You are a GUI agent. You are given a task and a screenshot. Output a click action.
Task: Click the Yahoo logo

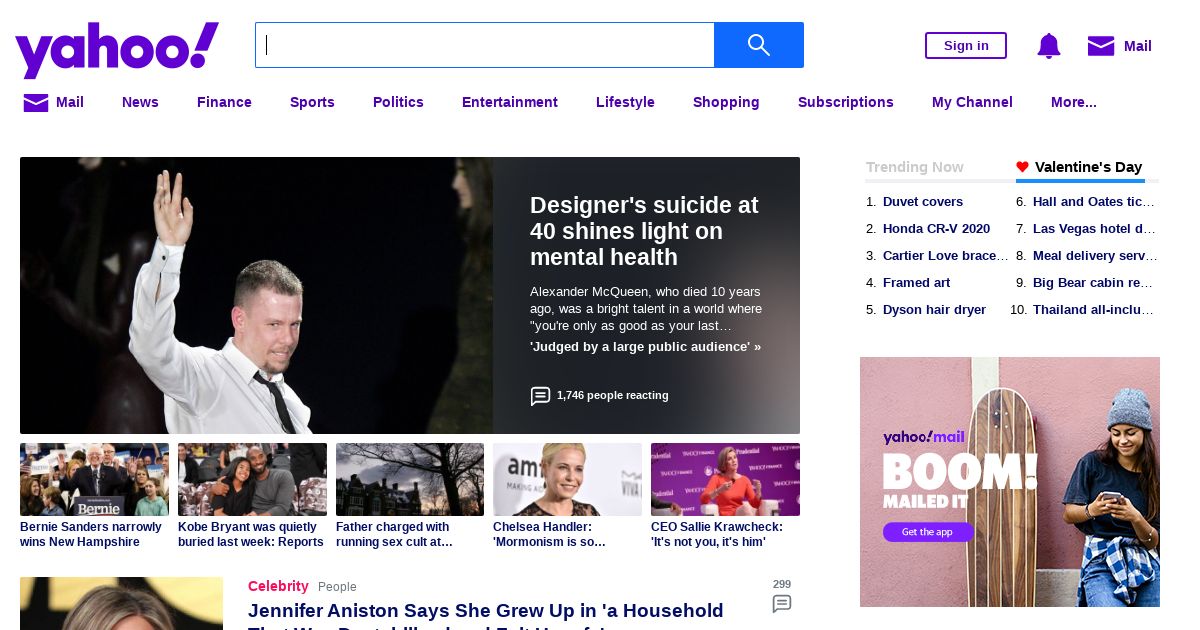tap(117, 50)
